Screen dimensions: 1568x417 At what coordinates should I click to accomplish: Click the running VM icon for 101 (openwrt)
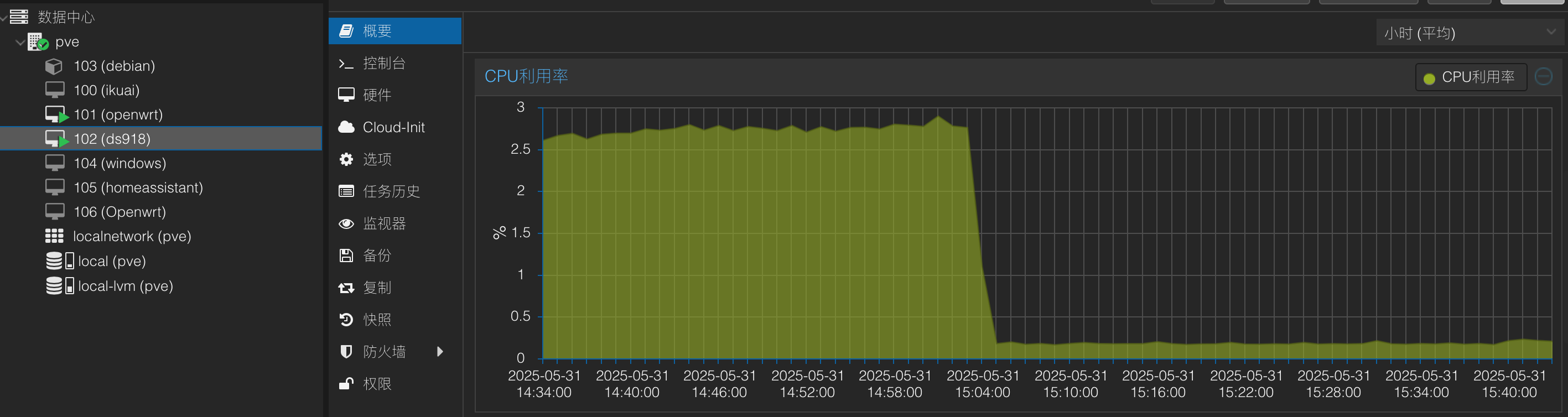[x=56, y=114]
